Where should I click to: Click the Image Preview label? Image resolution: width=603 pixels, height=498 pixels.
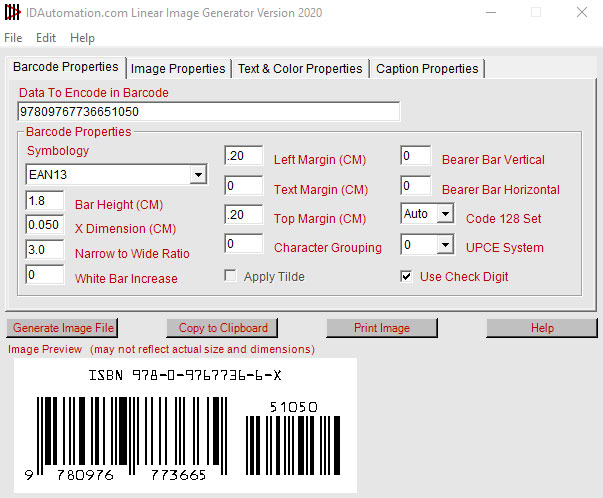pos(45,349)
